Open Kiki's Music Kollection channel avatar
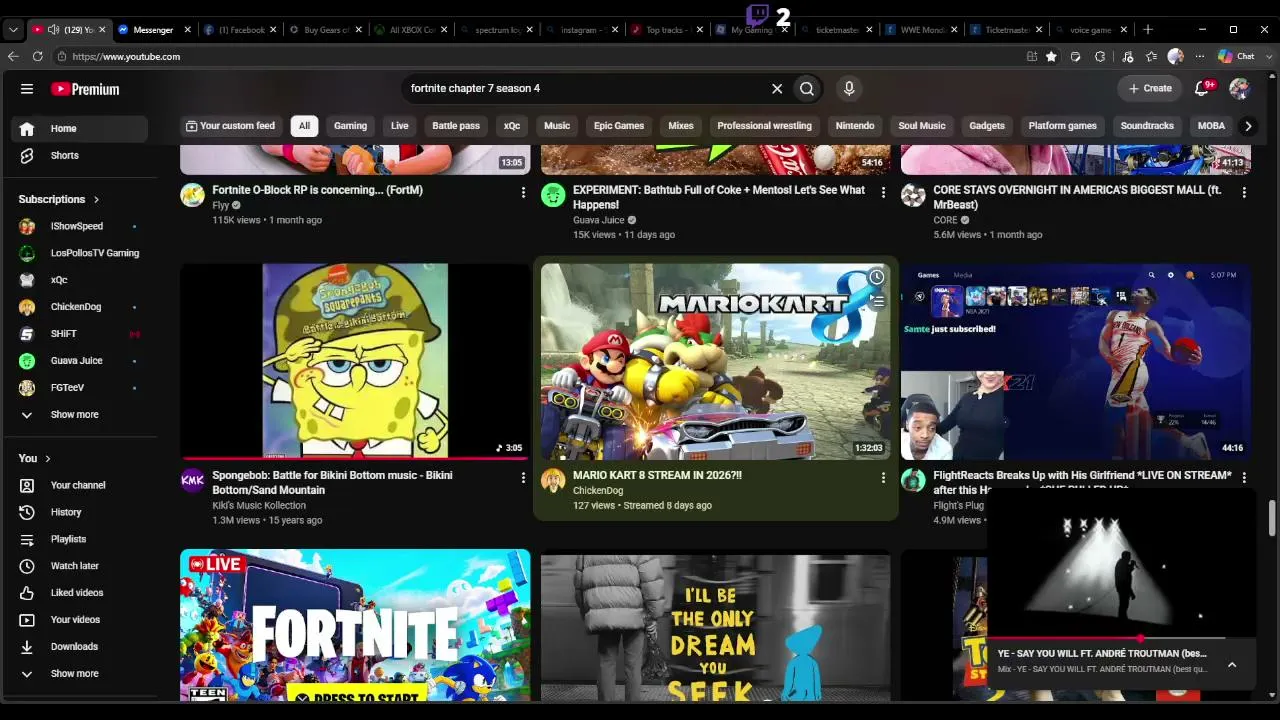 (192, 480)
